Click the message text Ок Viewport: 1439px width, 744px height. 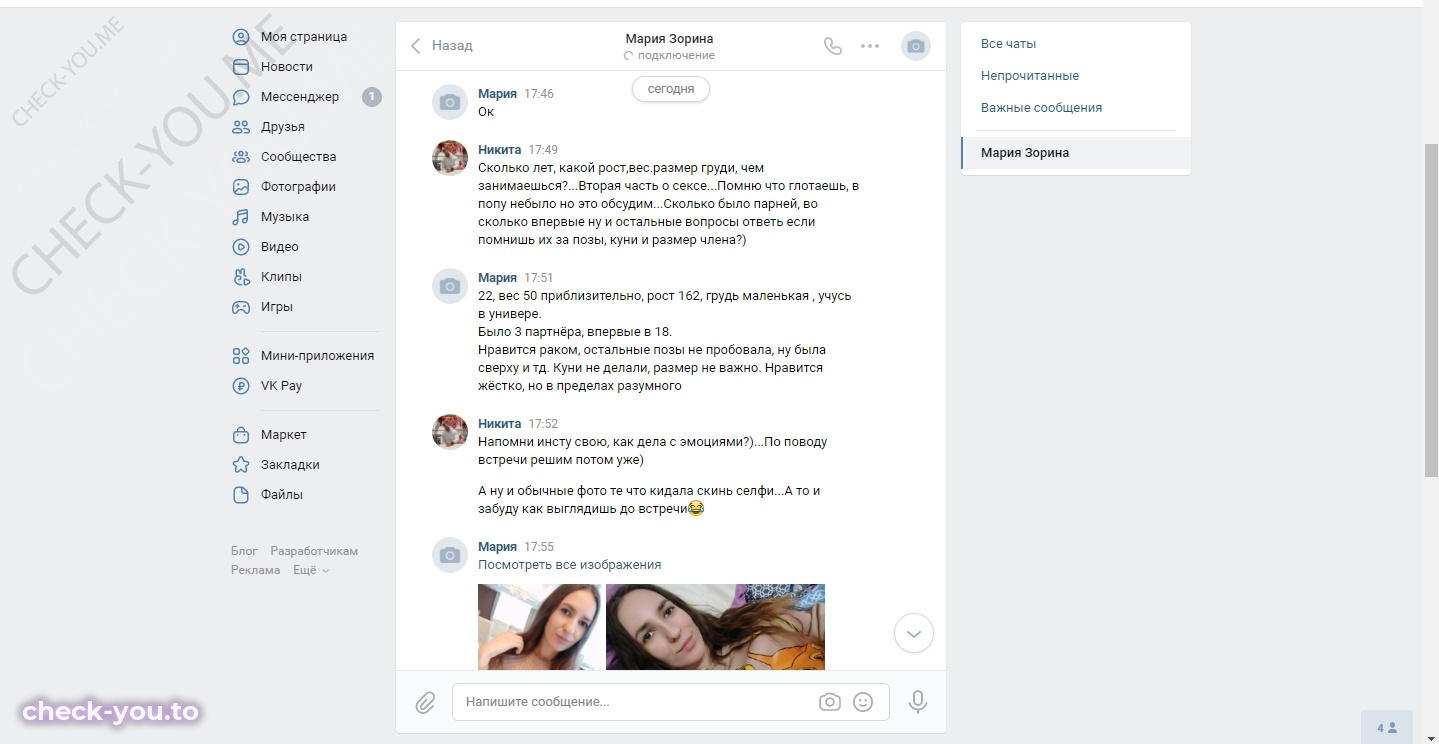pyautogui.click(x=486, y=112)
